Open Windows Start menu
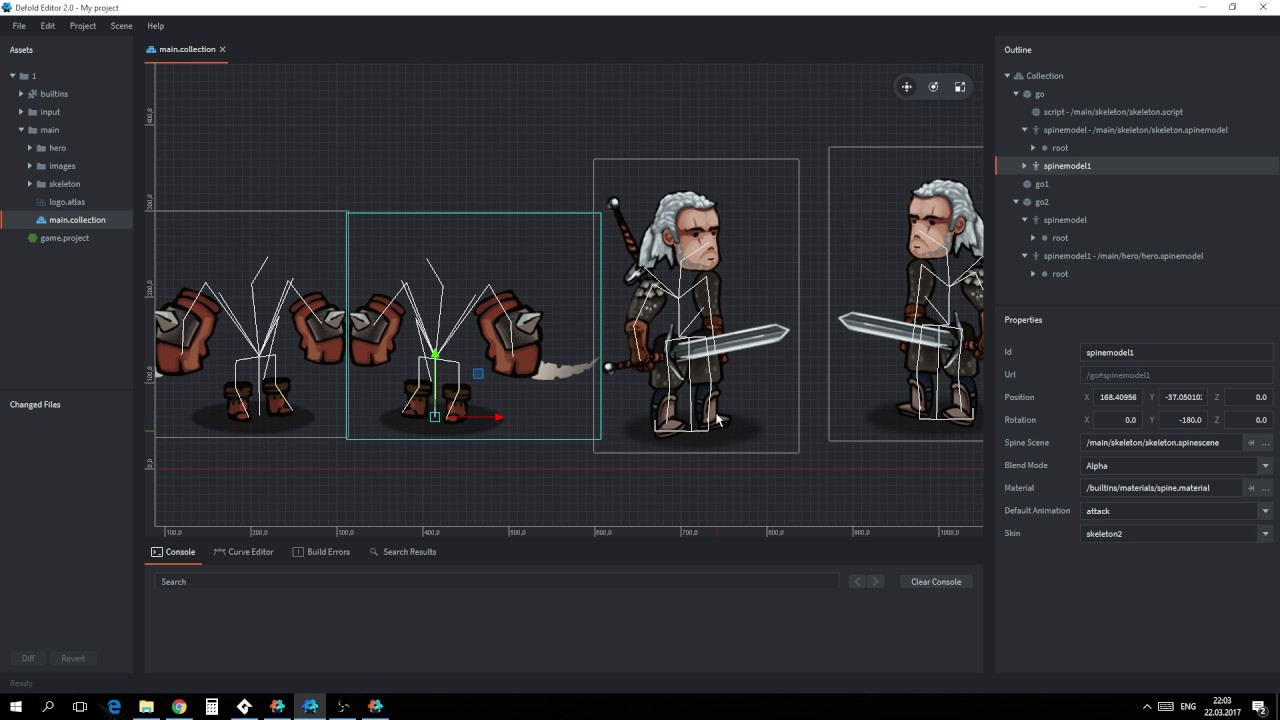The width and height of the screenshot is (1280, 720). pos(16,707)
